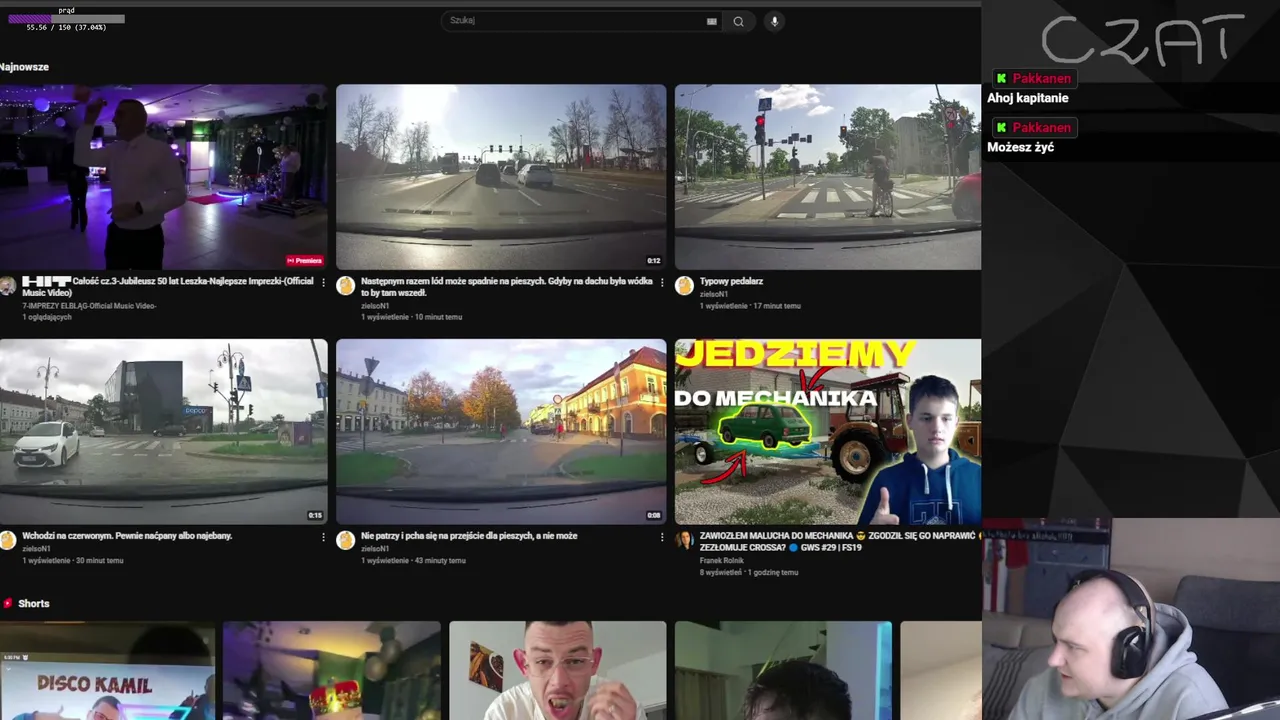The image size is (1280, 720).
Task: Open options menu for 'Wchodzi na czerwonym' video
Action: coord(323,537)
